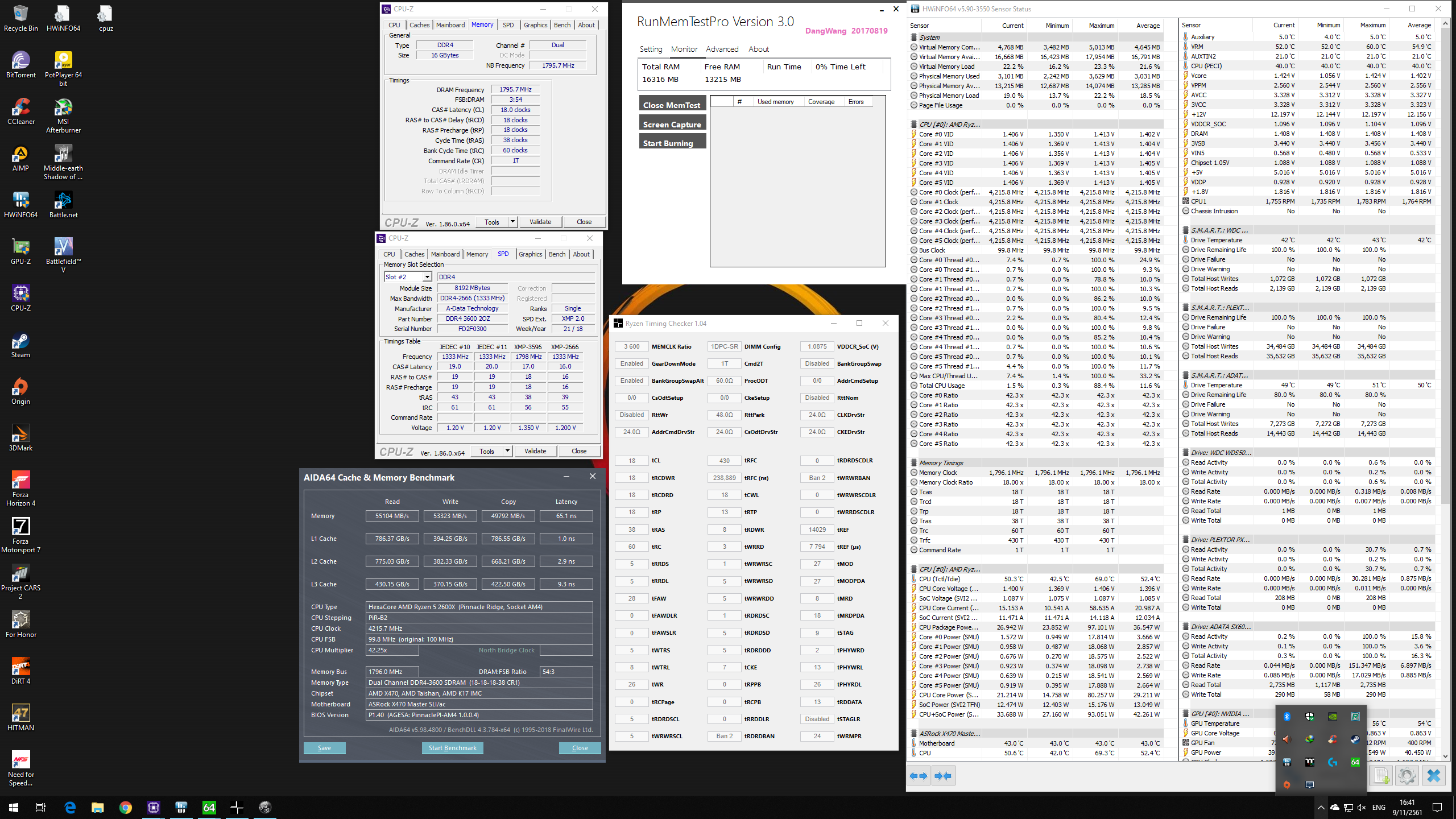Image resolution: width=1456 pixels, height=819 pixels.
Task: Select the BitTorrent desktop icon
Action: pyautogui.click(x=20, y=65)
